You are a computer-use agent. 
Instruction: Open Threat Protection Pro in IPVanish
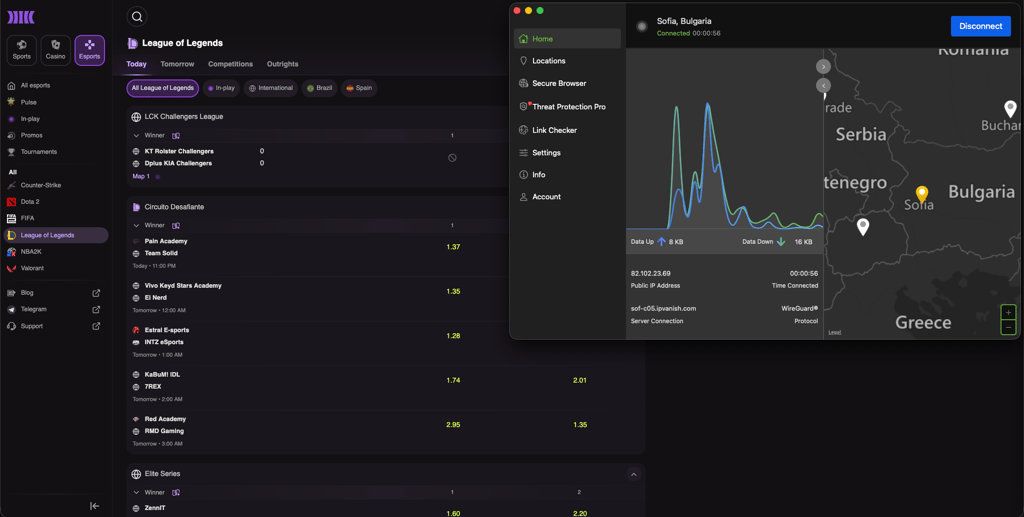567,106
